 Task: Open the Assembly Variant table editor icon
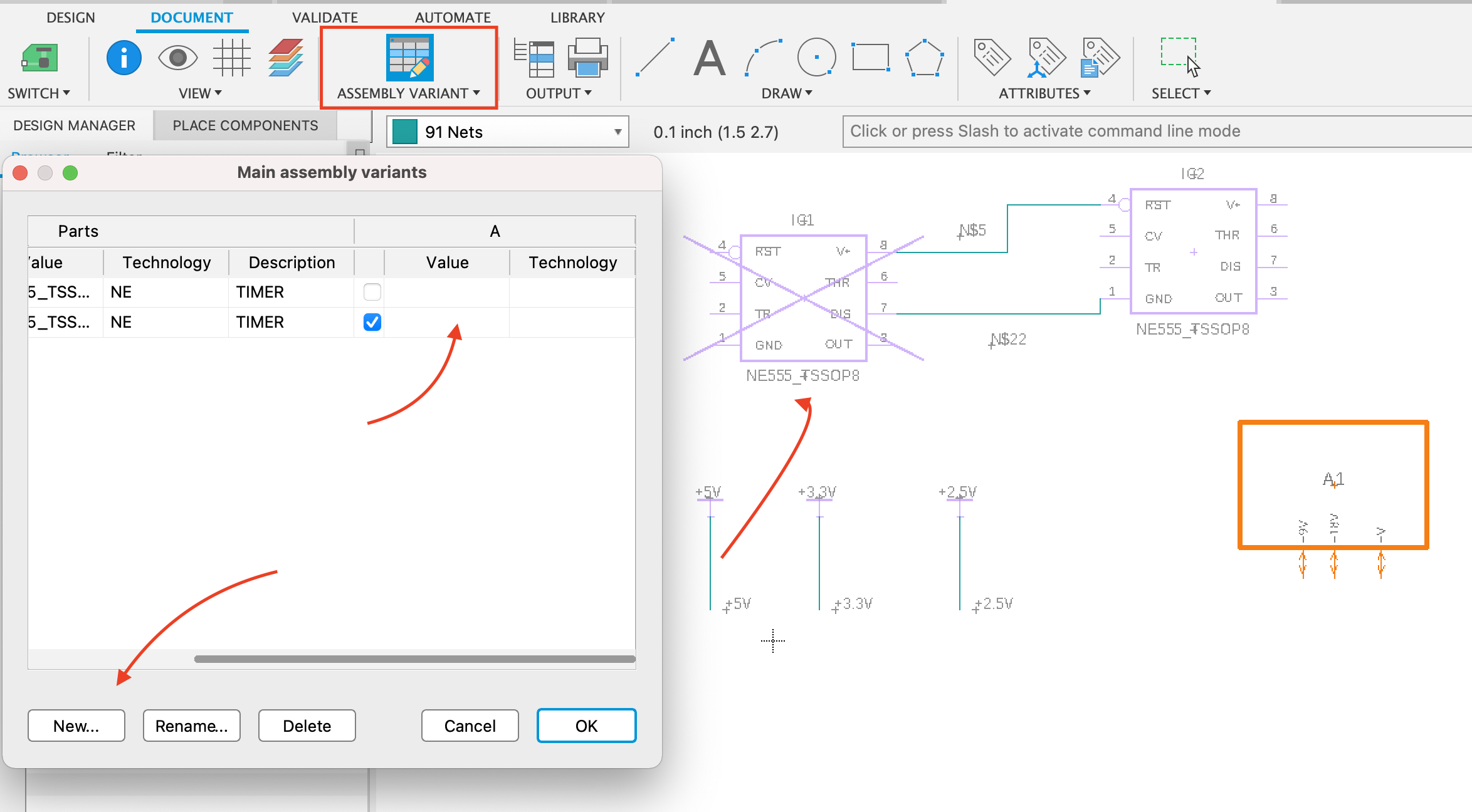pos(409,58)
